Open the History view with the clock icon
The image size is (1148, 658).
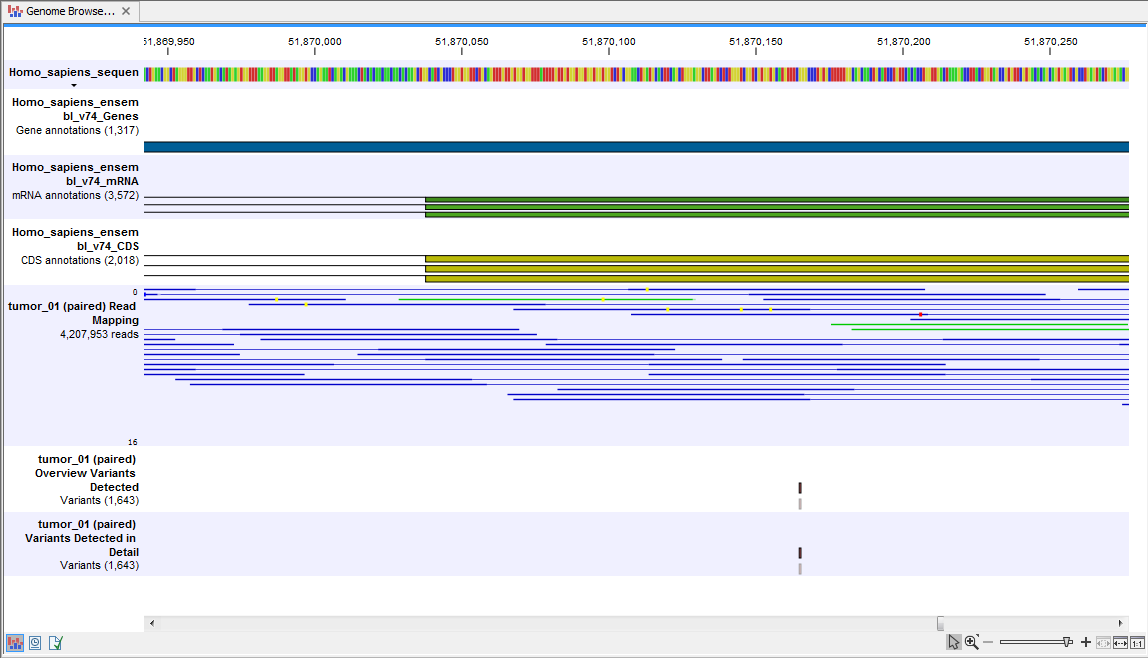pos(34,642)
